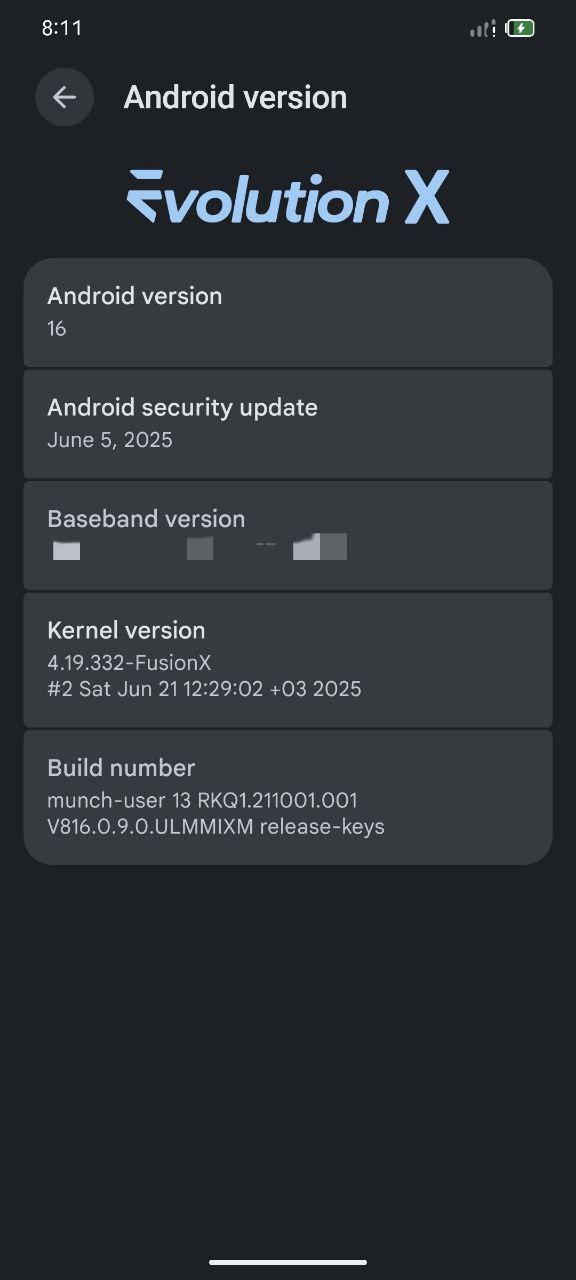Image resolution: width=576 pixels, height=1280 pixels.
Task: Tap the V816.0.9.0.ULMMIXM release-keys text
Action: point(216,827)
